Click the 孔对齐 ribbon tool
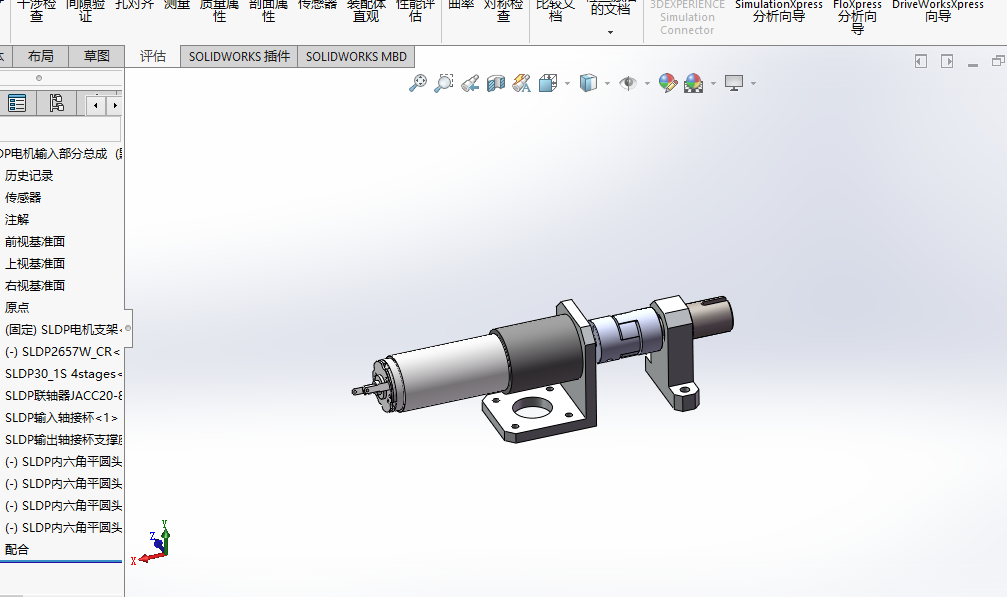 click(134, 4)
